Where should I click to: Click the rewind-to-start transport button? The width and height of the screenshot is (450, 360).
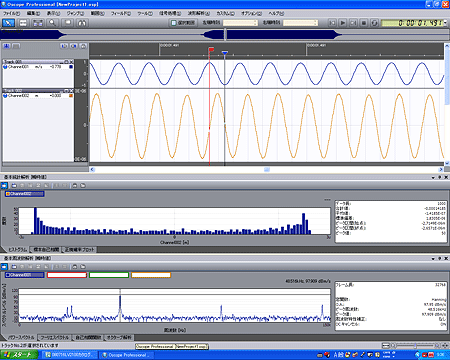pyautogui.click(x=332, y=23)
